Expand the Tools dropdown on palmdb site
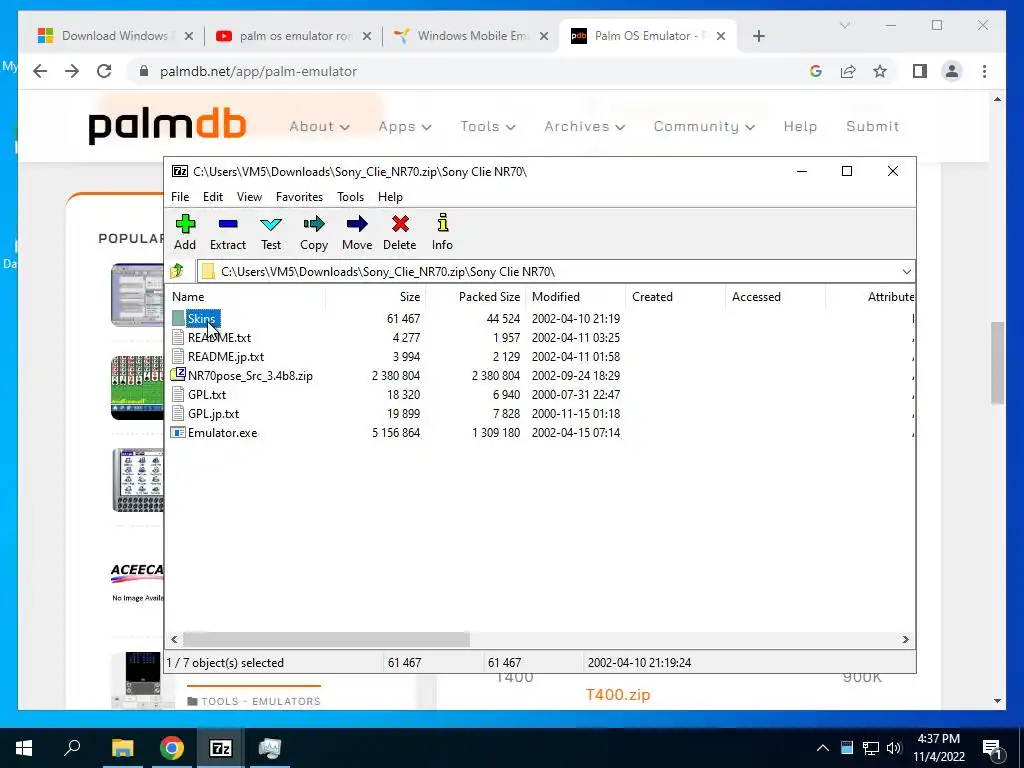 tap(488, 126)
